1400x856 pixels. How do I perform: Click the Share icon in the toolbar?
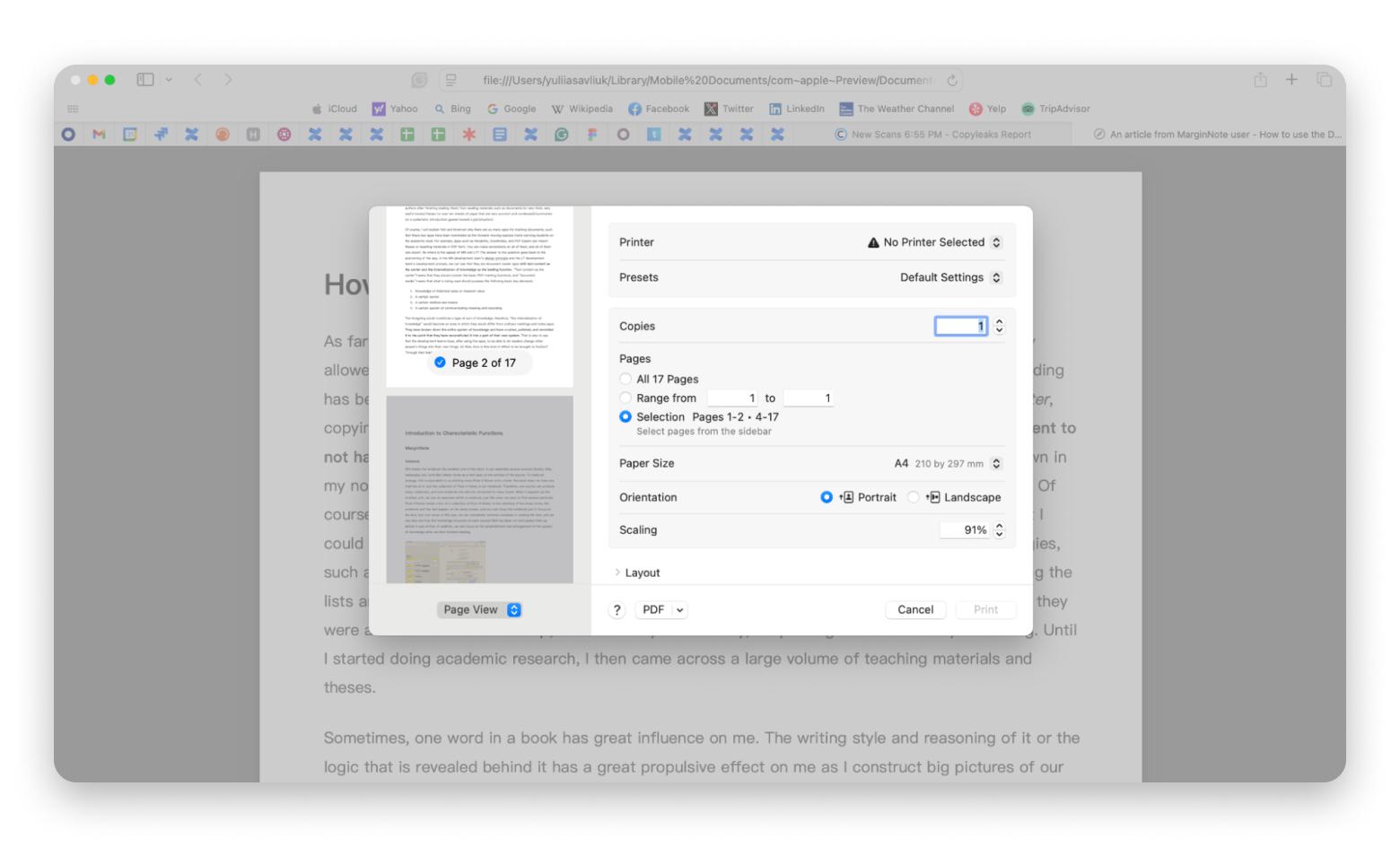click(x=1260, y=80)
